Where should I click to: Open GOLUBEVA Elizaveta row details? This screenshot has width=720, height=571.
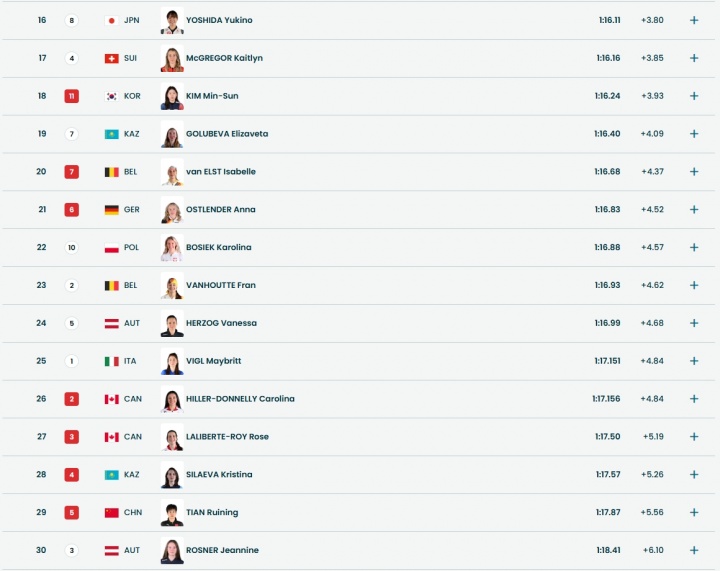click(694, 134)
